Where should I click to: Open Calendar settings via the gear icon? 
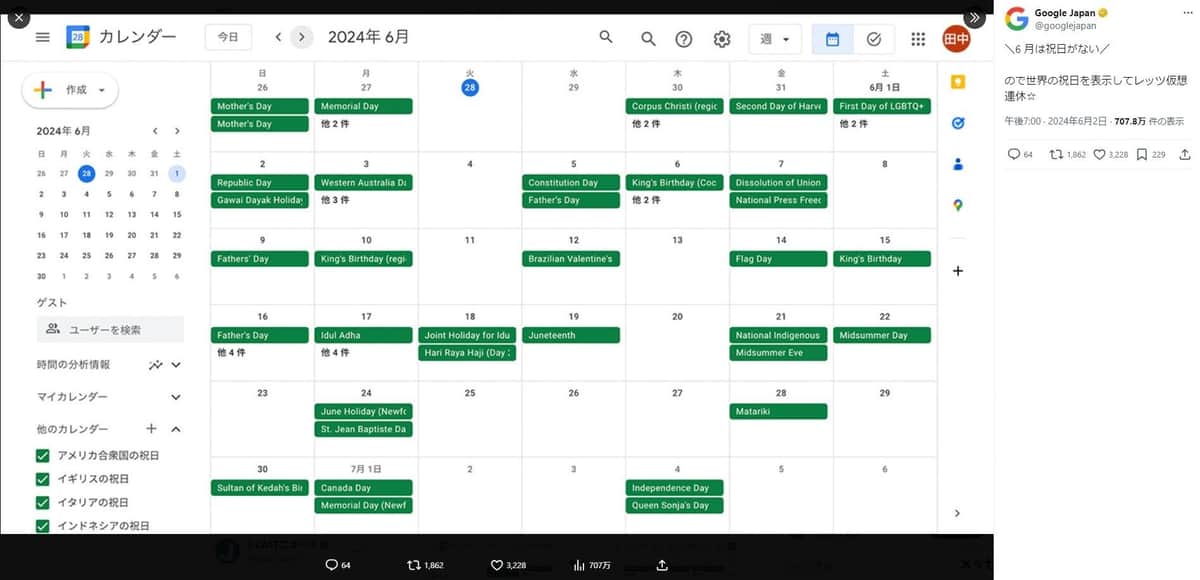coord(722,38)
